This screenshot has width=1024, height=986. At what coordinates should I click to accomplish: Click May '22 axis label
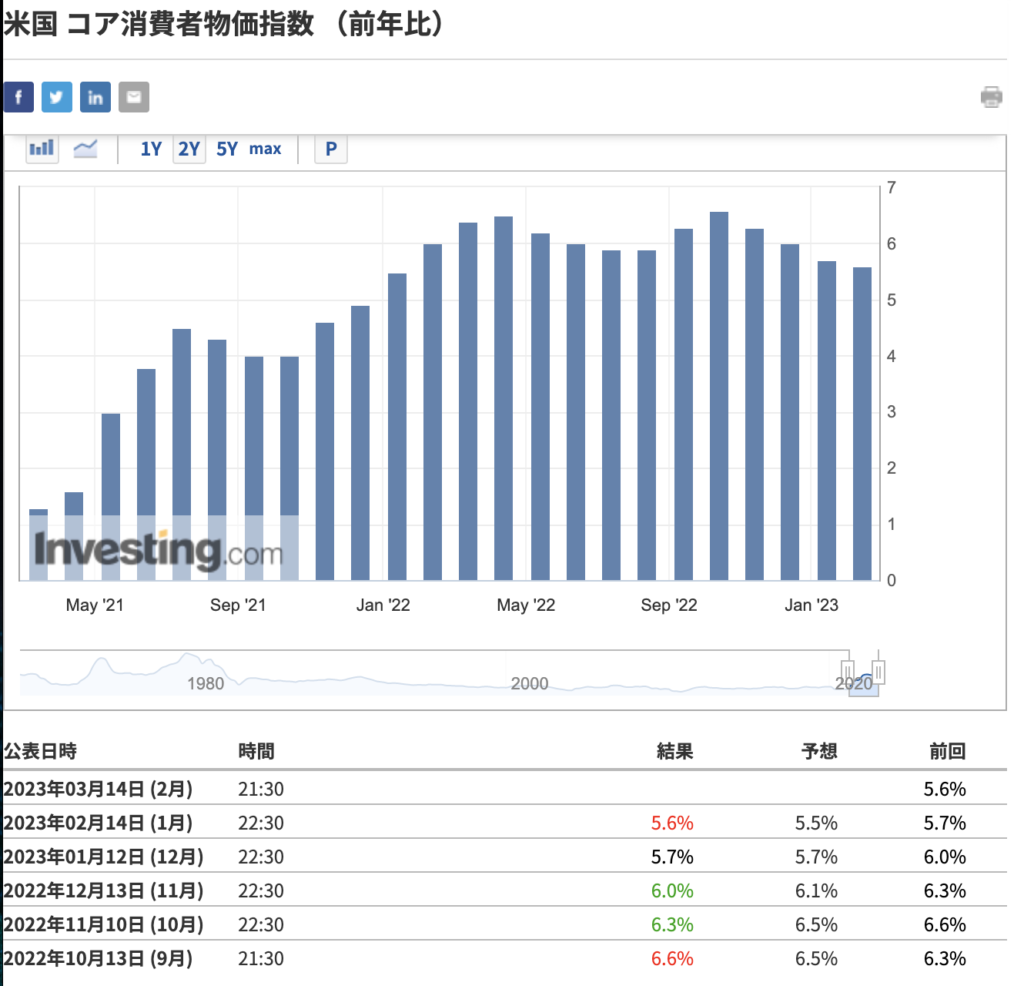point(526,605)
